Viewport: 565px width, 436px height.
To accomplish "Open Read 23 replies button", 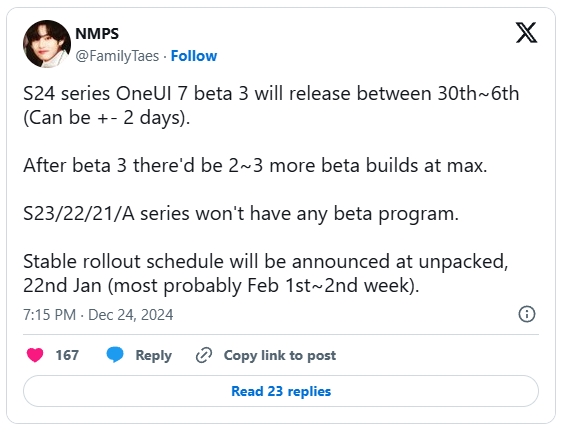I will pyautogui.click(x=281, y=391).
